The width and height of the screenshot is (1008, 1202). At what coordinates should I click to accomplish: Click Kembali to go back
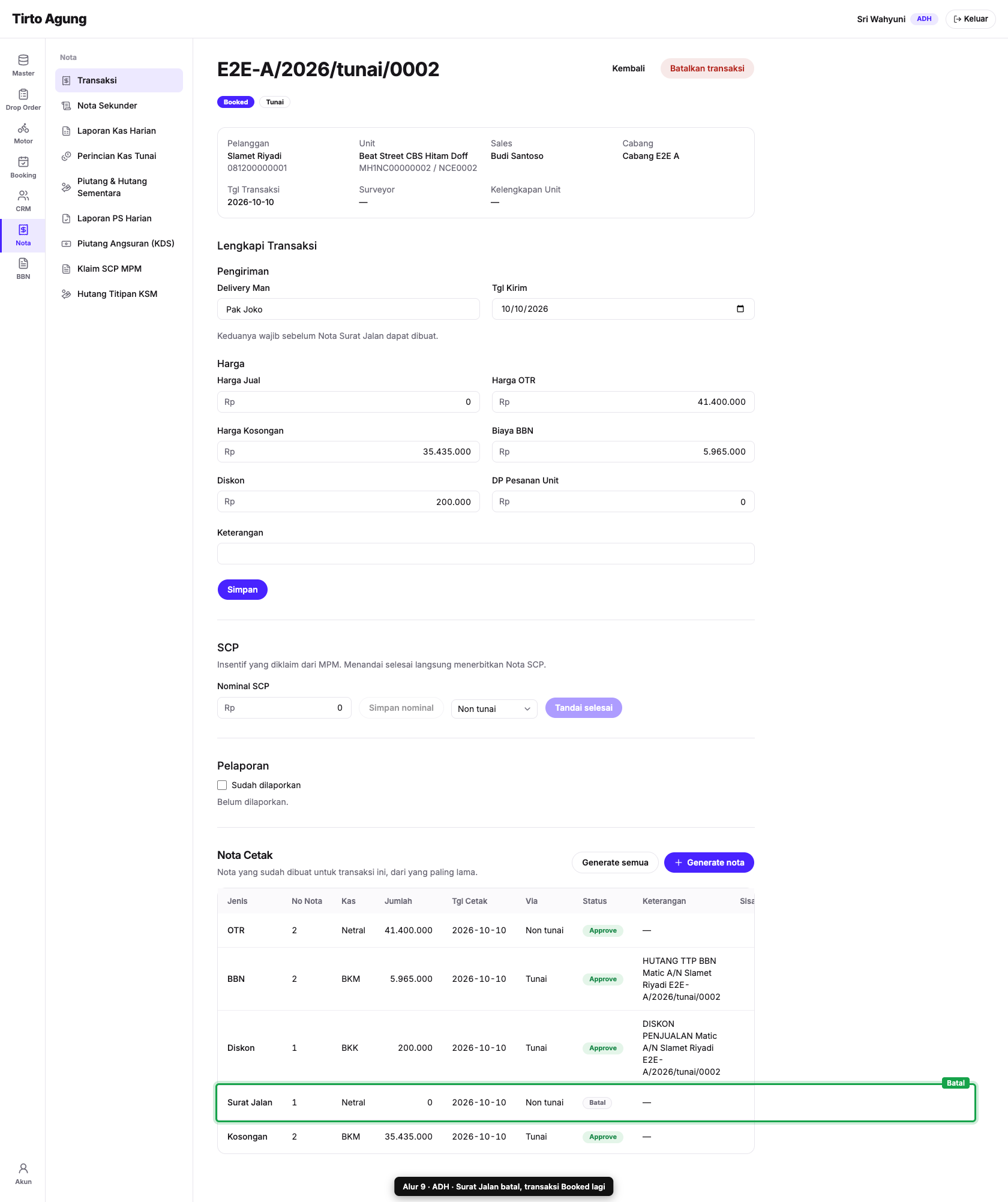pos(628,68)
